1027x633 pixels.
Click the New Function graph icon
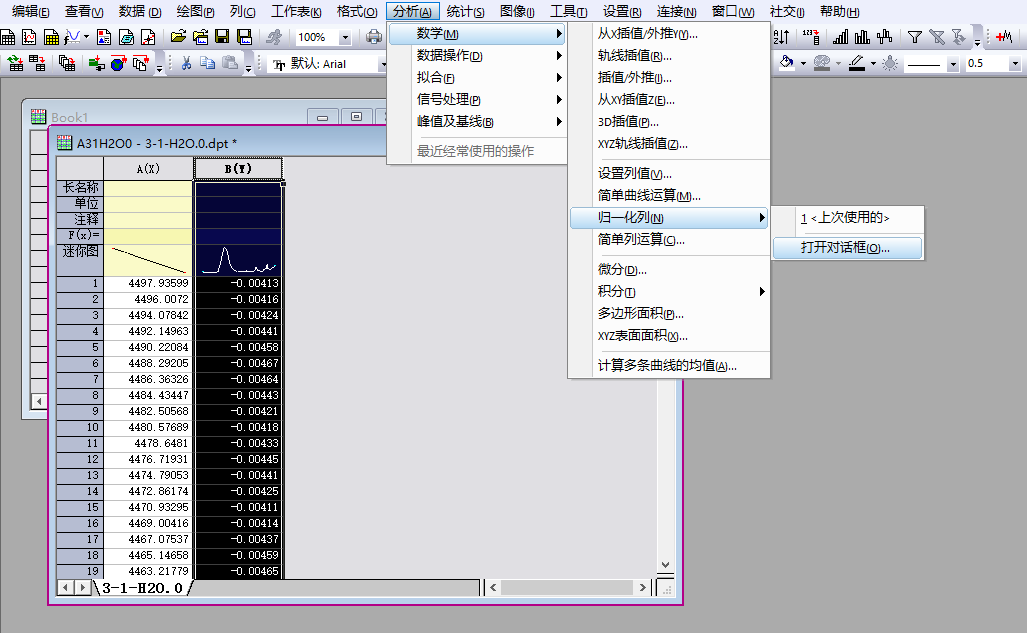(72, 37)
